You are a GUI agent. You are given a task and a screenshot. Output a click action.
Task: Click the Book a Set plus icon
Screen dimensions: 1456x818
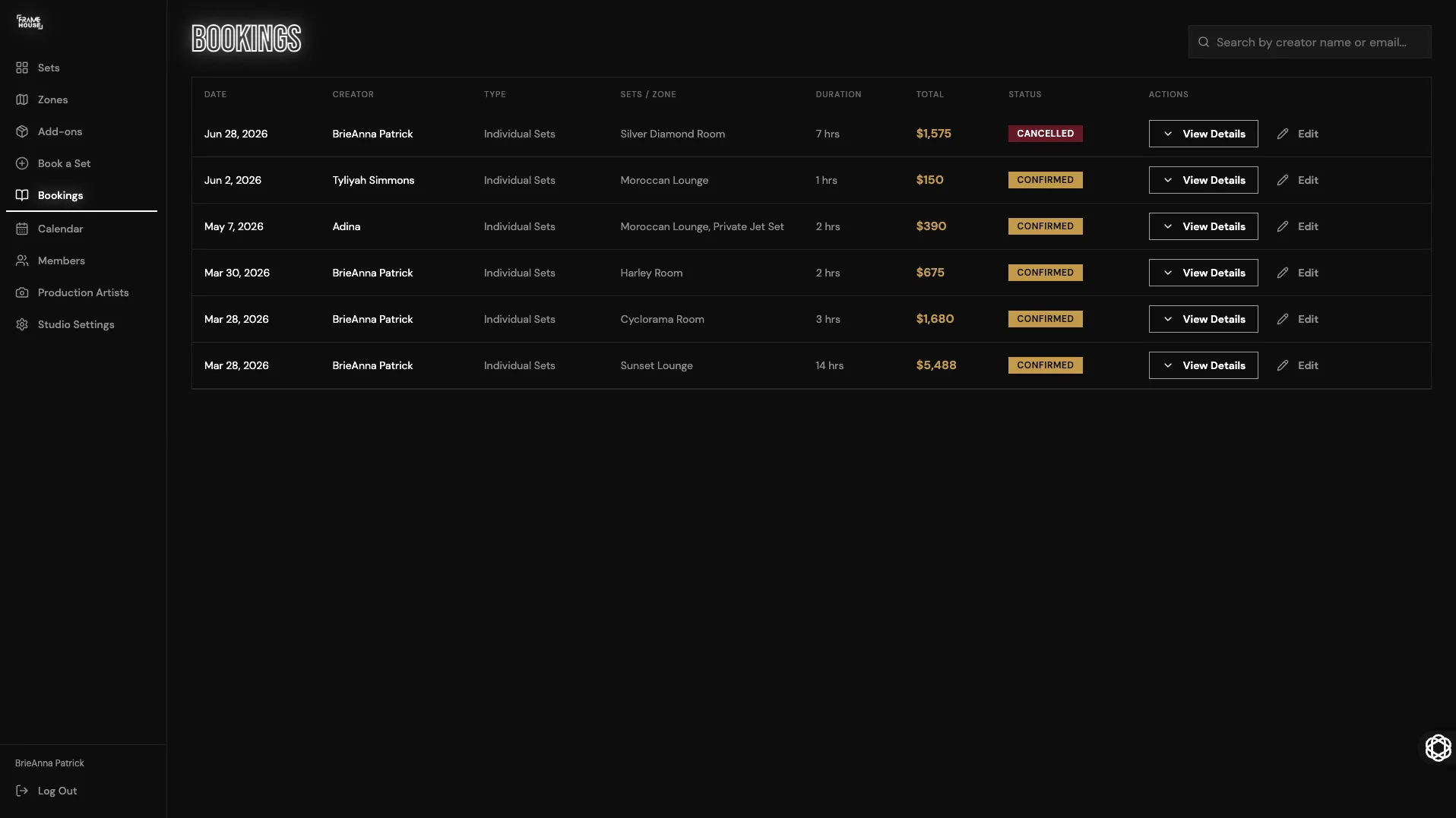click(x=22, y=163)
